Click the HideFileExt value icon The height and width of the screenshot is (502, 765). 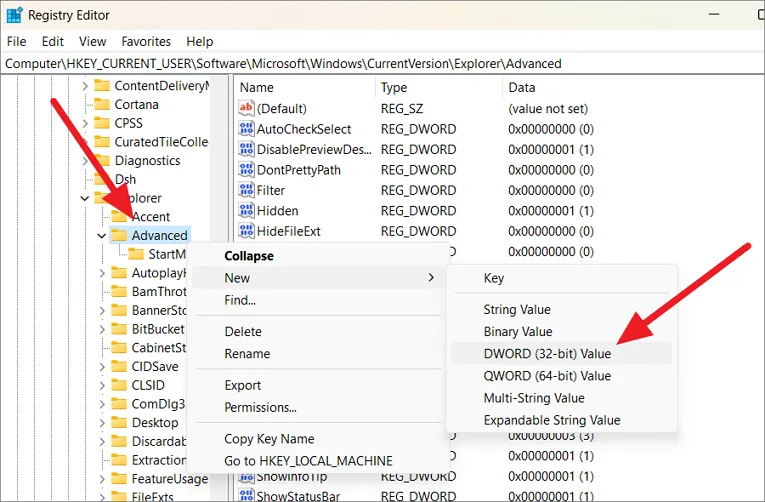247,231
